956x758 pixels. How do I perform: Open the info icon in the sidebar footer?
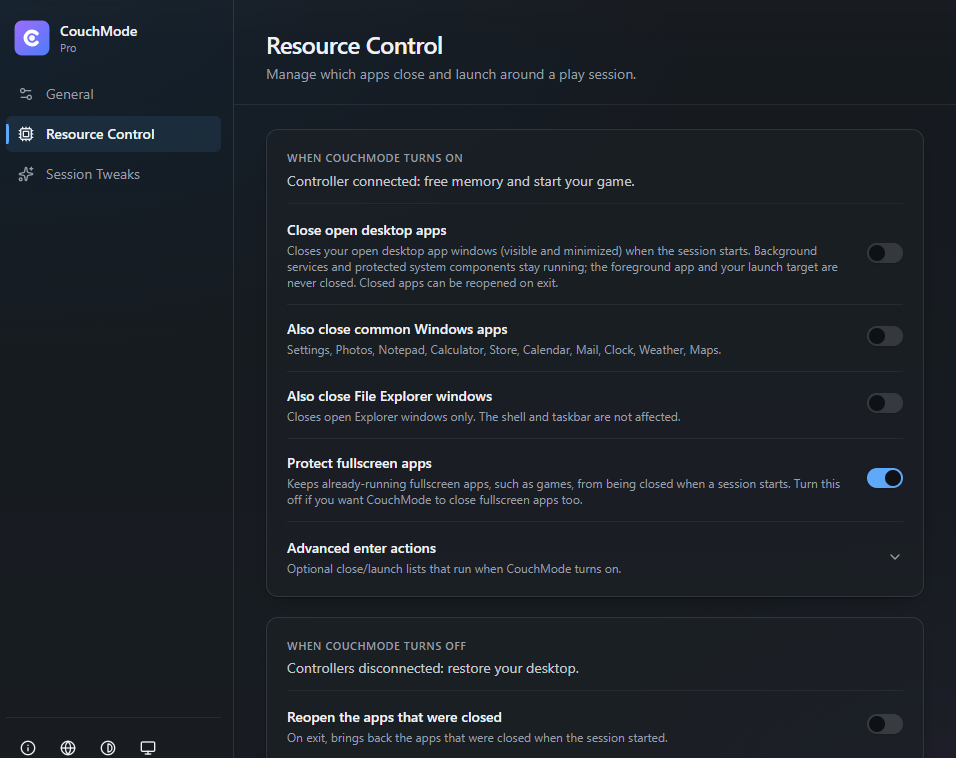[28, 748]
